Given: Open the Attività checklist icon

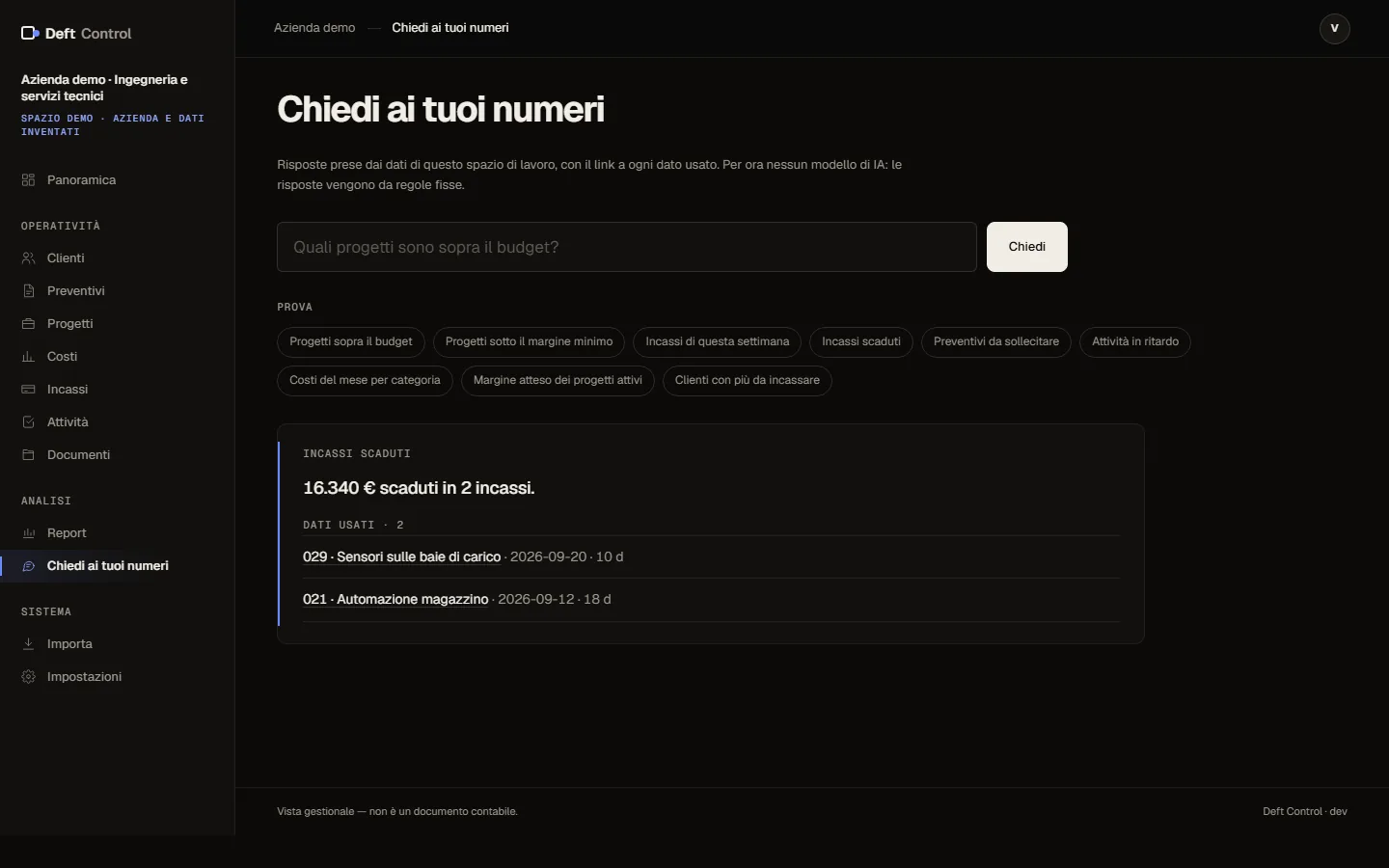Looking at the screenshot, I should (29, 422).
